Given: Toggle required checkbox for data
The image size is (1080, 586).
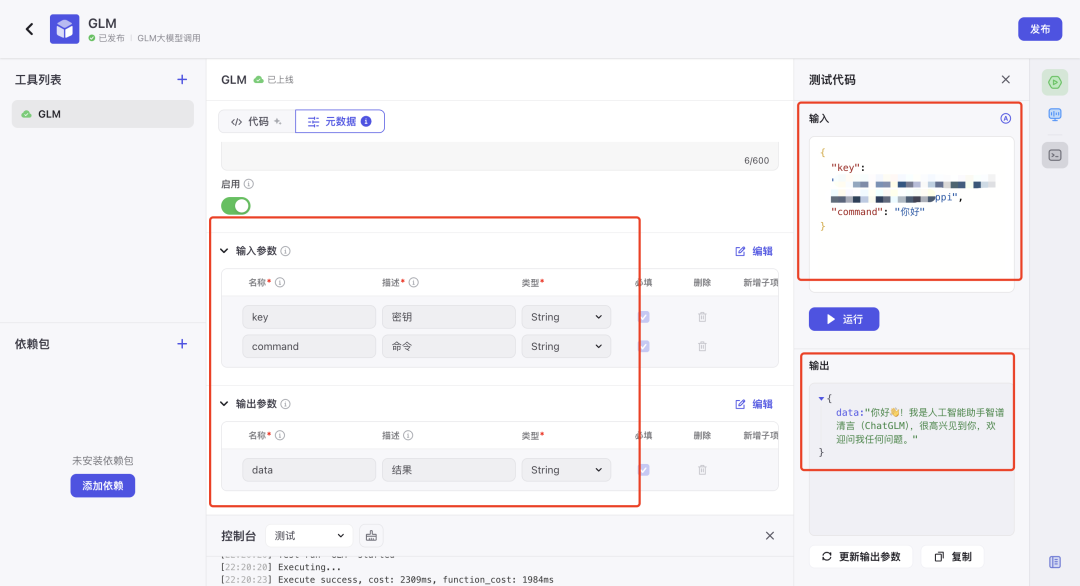Looking at the screenshot, I should pos(643,470).
